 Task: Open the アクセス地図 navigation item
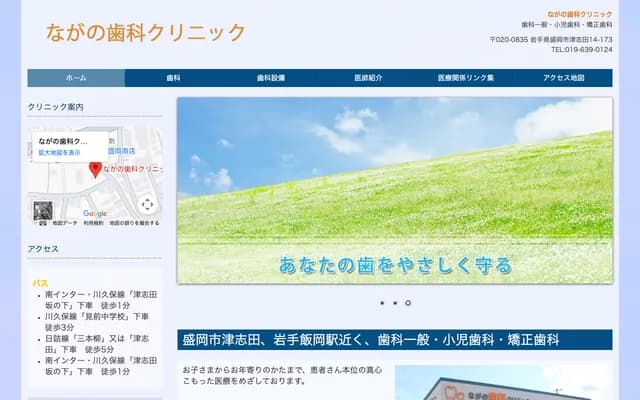point(563,78)
